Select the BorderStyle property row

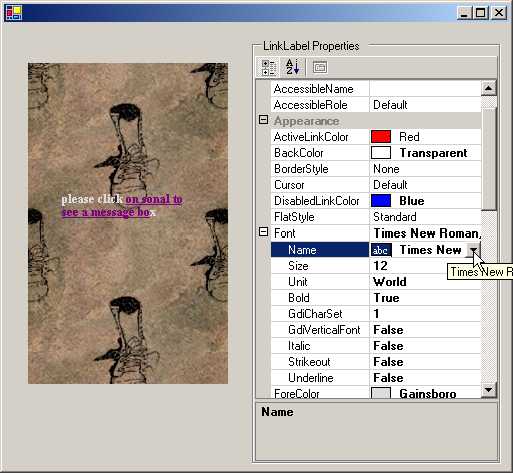[376, 169]
